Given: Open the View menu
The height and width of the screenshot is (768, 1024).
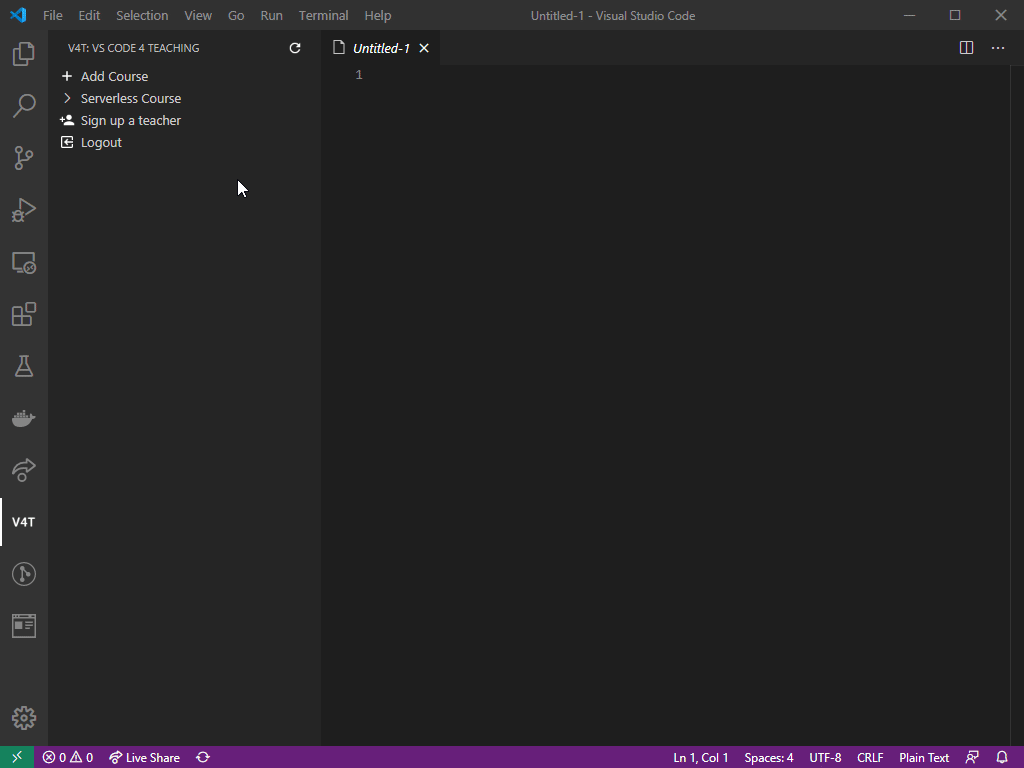Looking at the screenshot, I should tap(198, 15).
